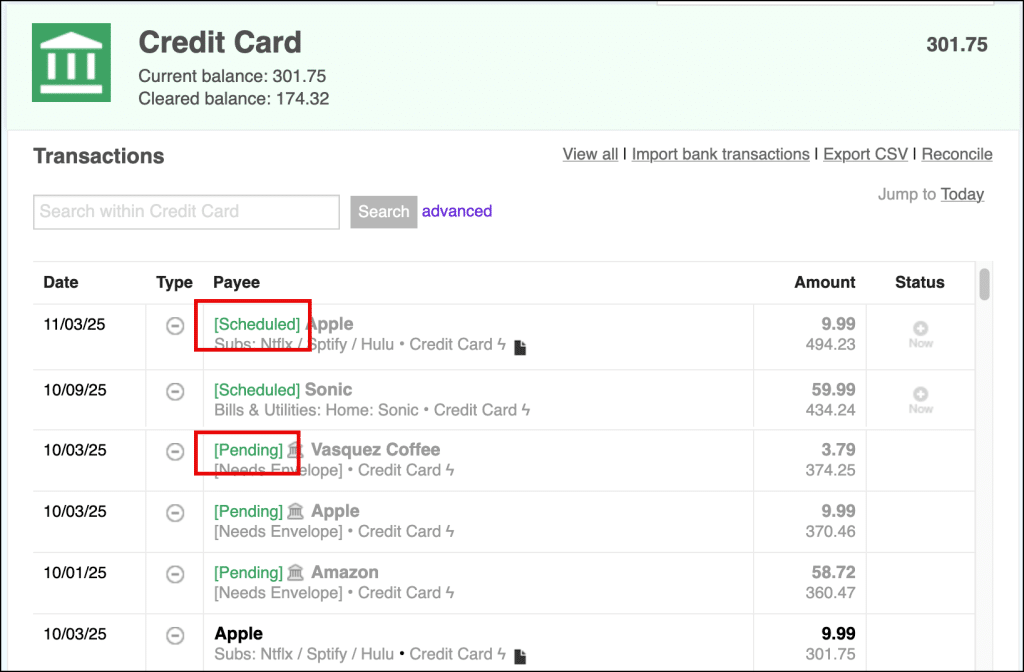Focus the Search within Credit Card field

187,212
